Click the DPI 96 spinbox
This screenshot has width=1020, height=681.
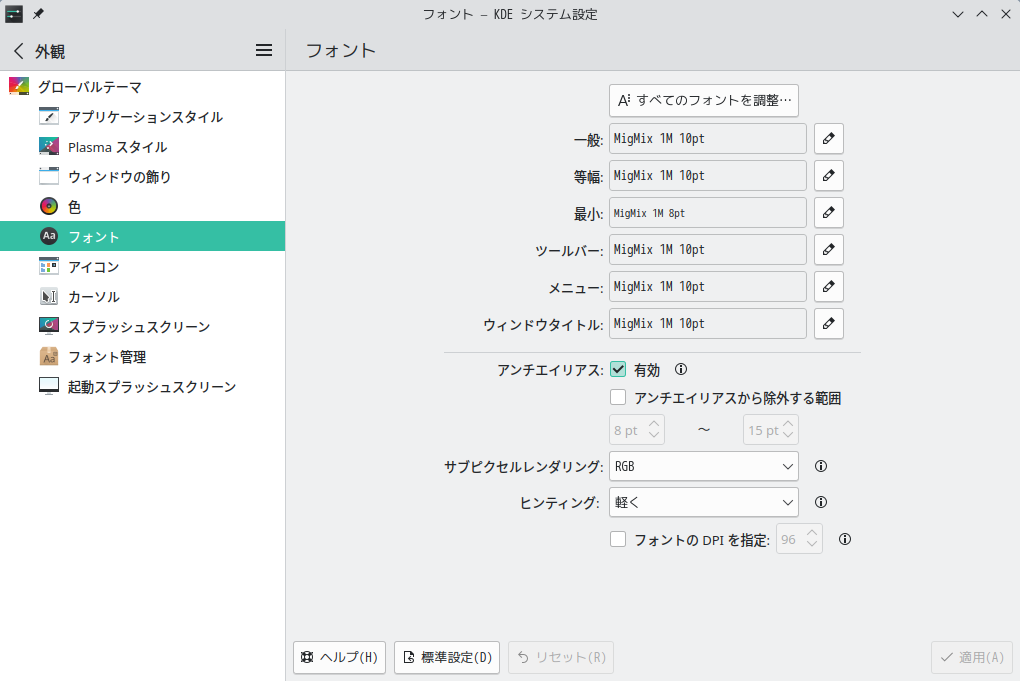point(799,539)
